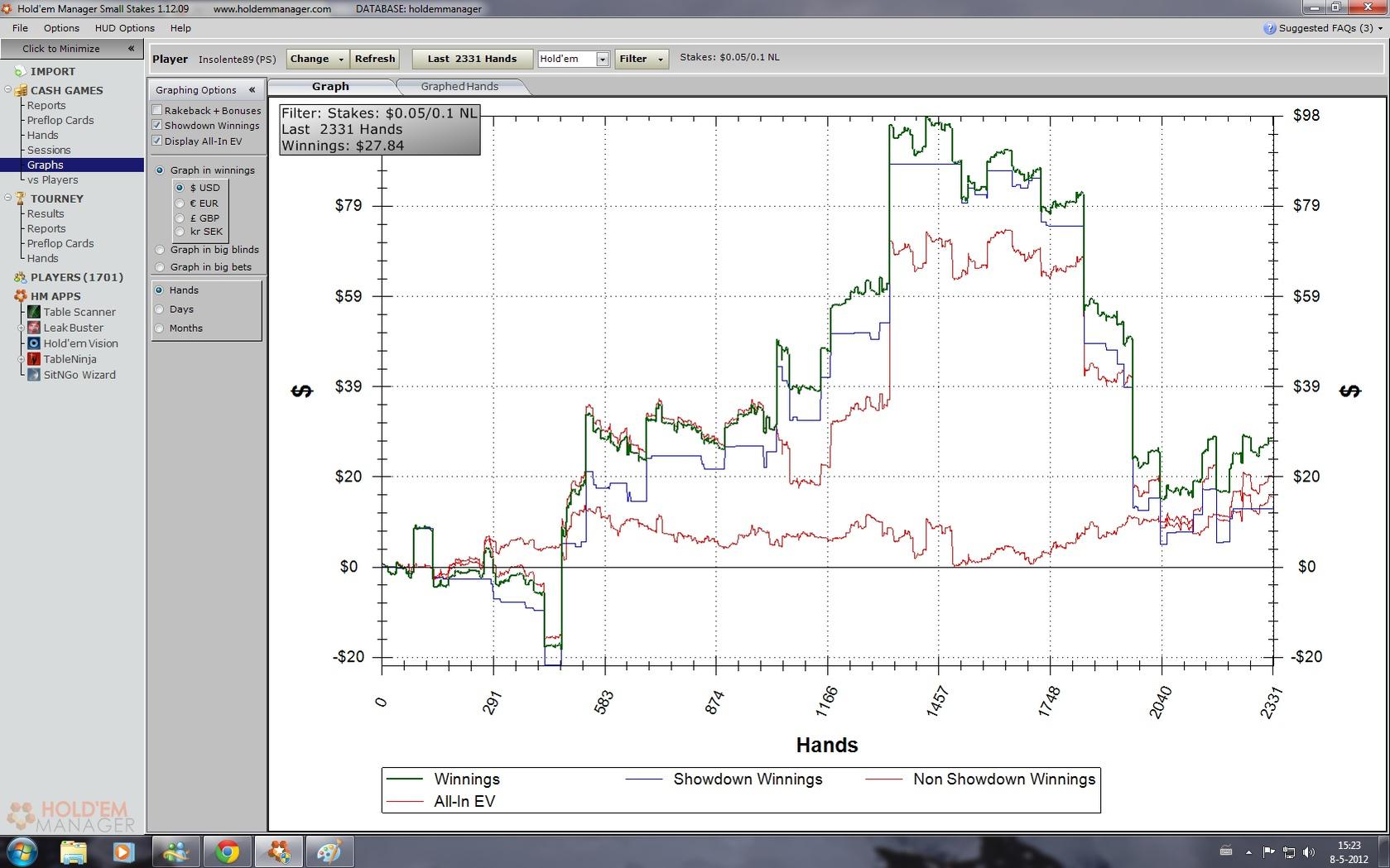Viewport: 1390px width, 868px height.
Task: Select the Graph in winnings radio button
Action: [x=161, y=170]
